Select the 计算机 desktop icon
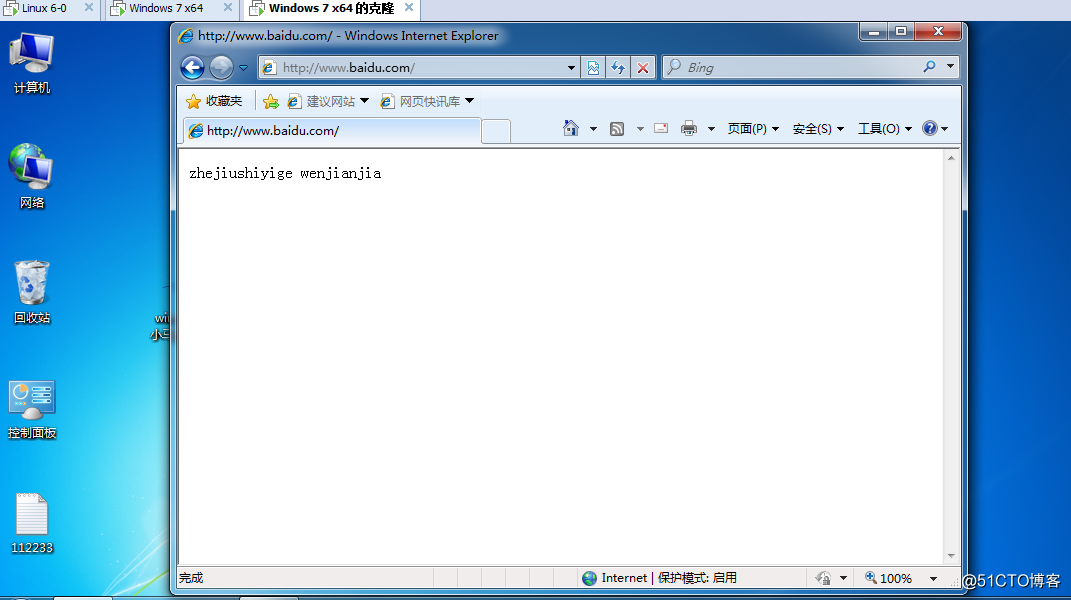 pyautogui.click(x=31, y=63)
